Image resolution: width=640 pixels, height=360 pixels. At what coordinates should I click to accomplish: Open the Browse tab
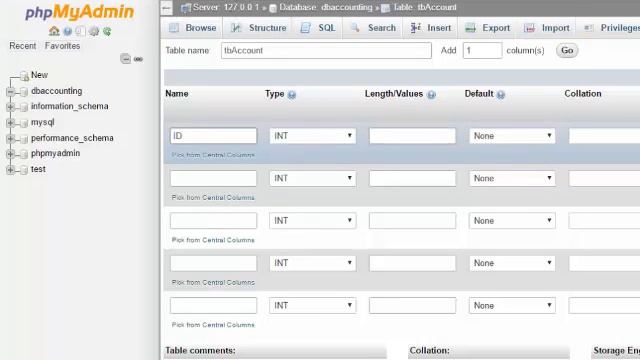pyautogui.click(x=192, y=28)
